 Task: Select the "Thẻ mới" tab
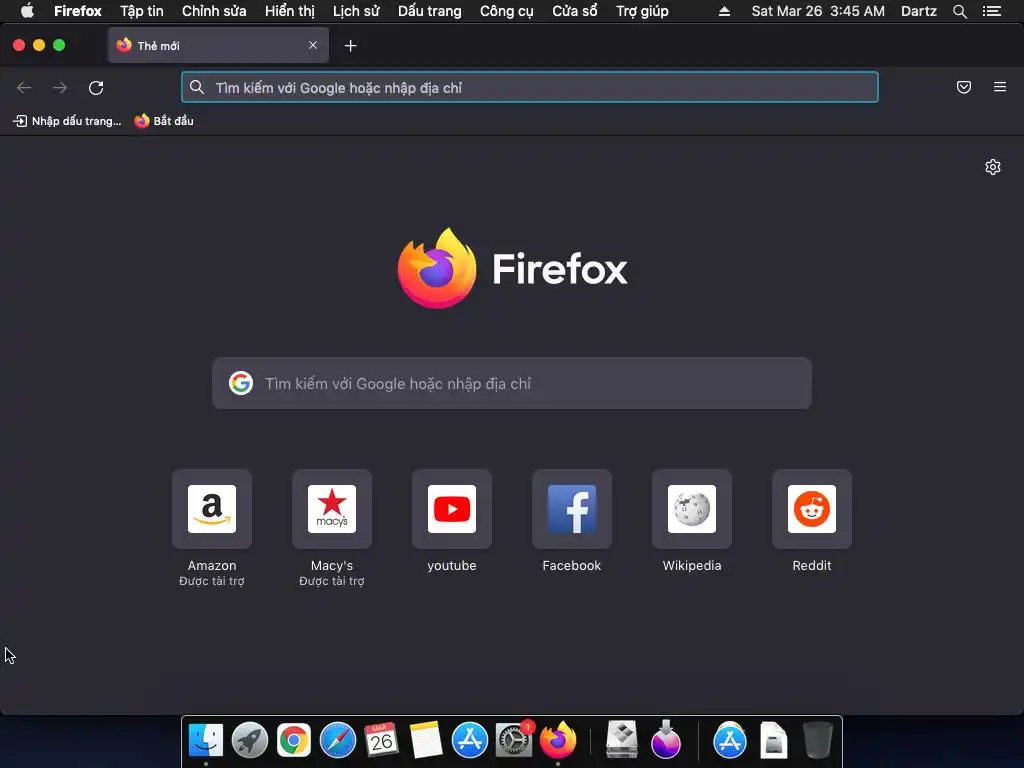coord(218,45)
